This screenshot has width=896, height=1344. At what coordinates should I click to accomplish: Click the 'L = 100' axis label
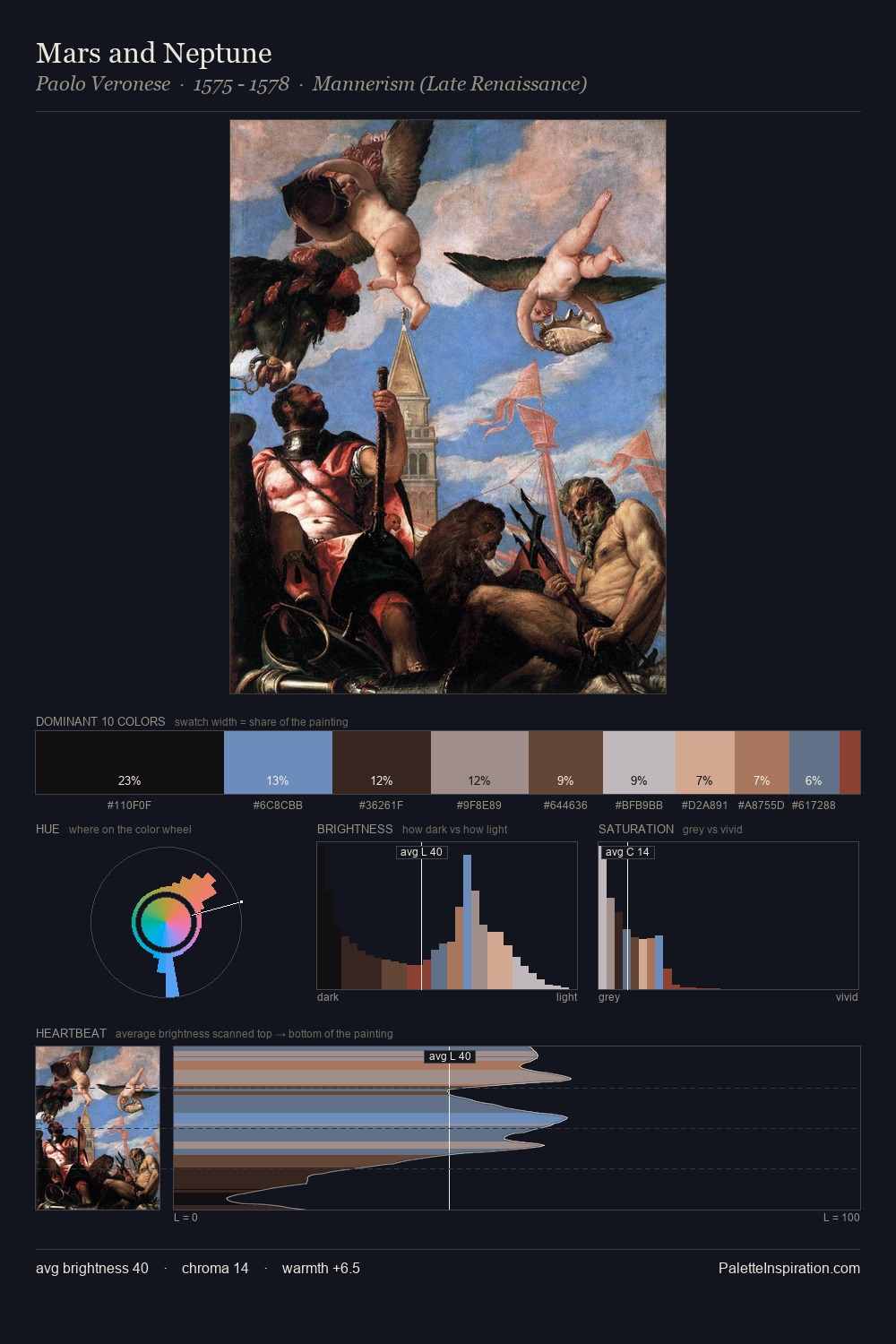[x=841, y=1217]
